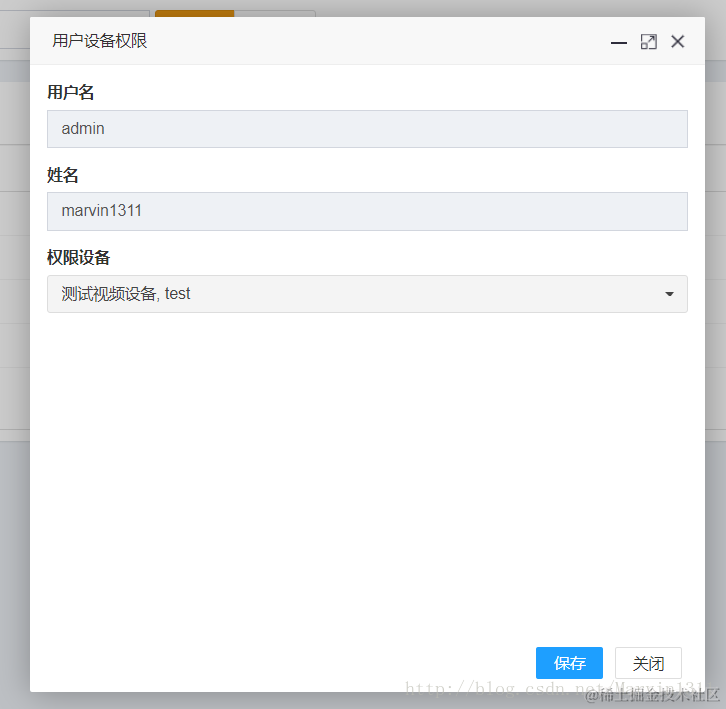Maximize the 用户设备权限 dialog
Viewport: 726px width, 709px height.
(x=648, y=42)
